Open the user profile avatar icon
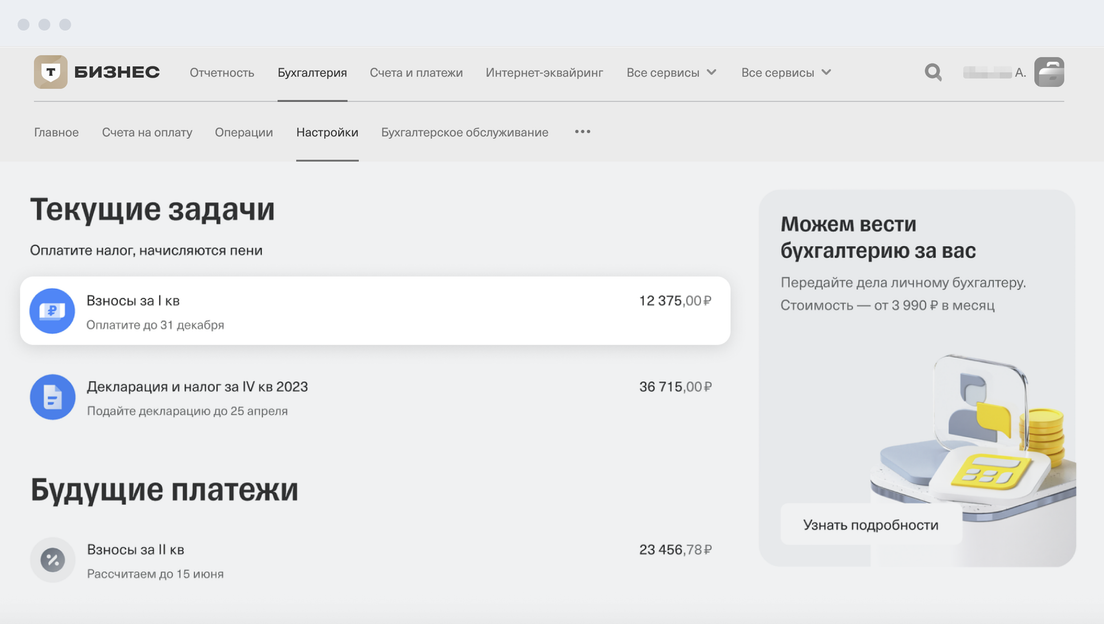 1049,72
